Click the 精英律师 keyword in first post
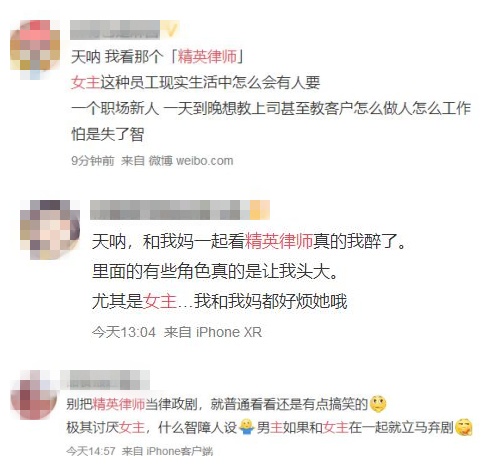The height and width of the screenshot is (475, 493). pos(207,57)
